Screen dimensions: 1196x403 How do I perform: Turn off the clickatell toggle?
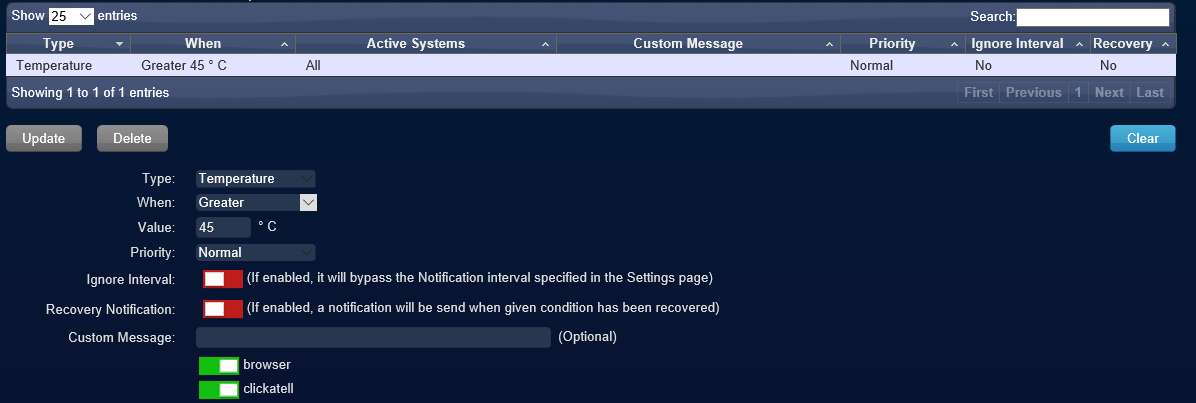tap(219, 390)
